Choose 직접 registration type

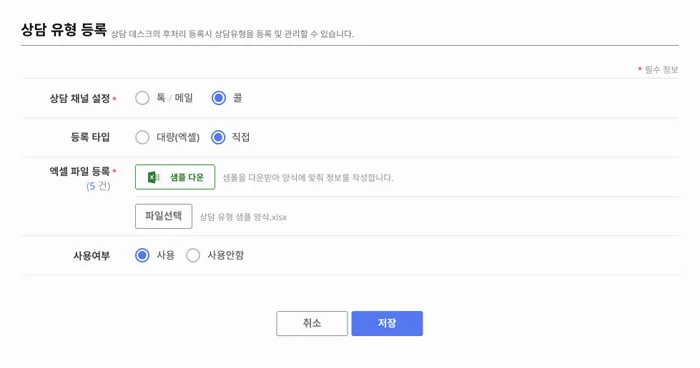coord(218,138)
